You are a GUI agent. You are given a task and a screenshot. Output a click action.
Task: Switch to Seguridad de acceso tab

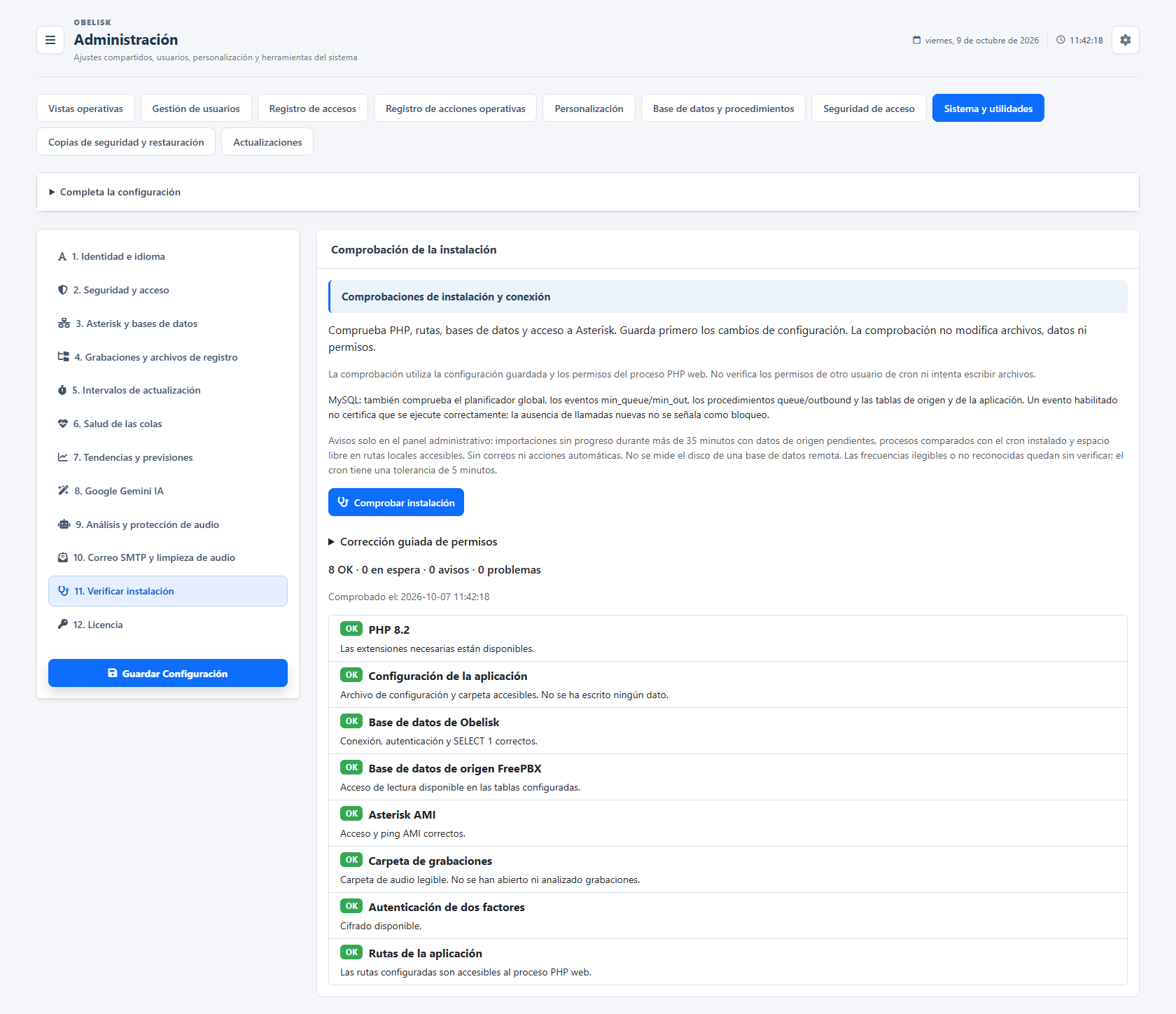click(869, 109)
